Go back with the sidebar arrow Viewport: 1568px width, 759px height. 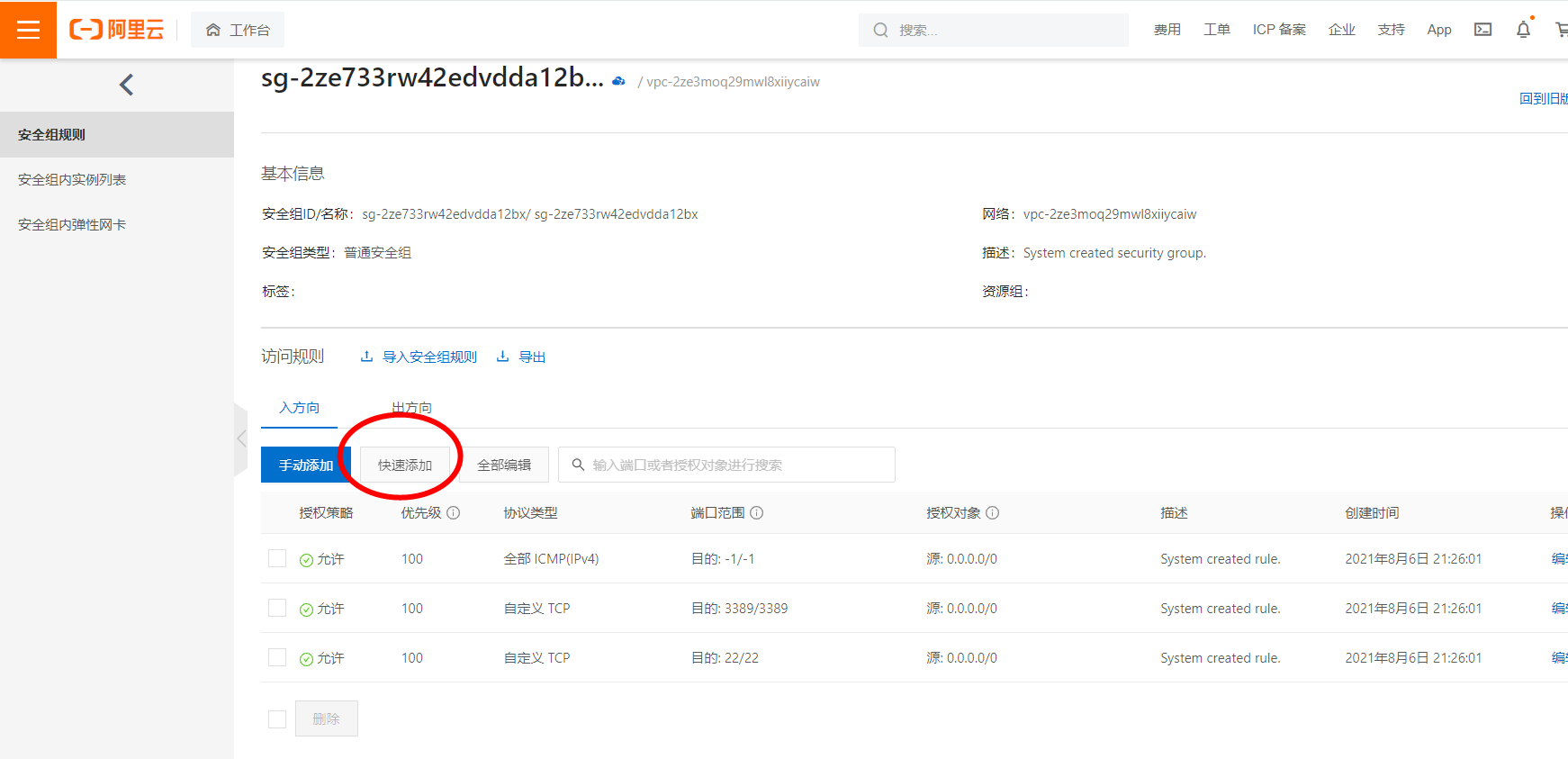126,85
